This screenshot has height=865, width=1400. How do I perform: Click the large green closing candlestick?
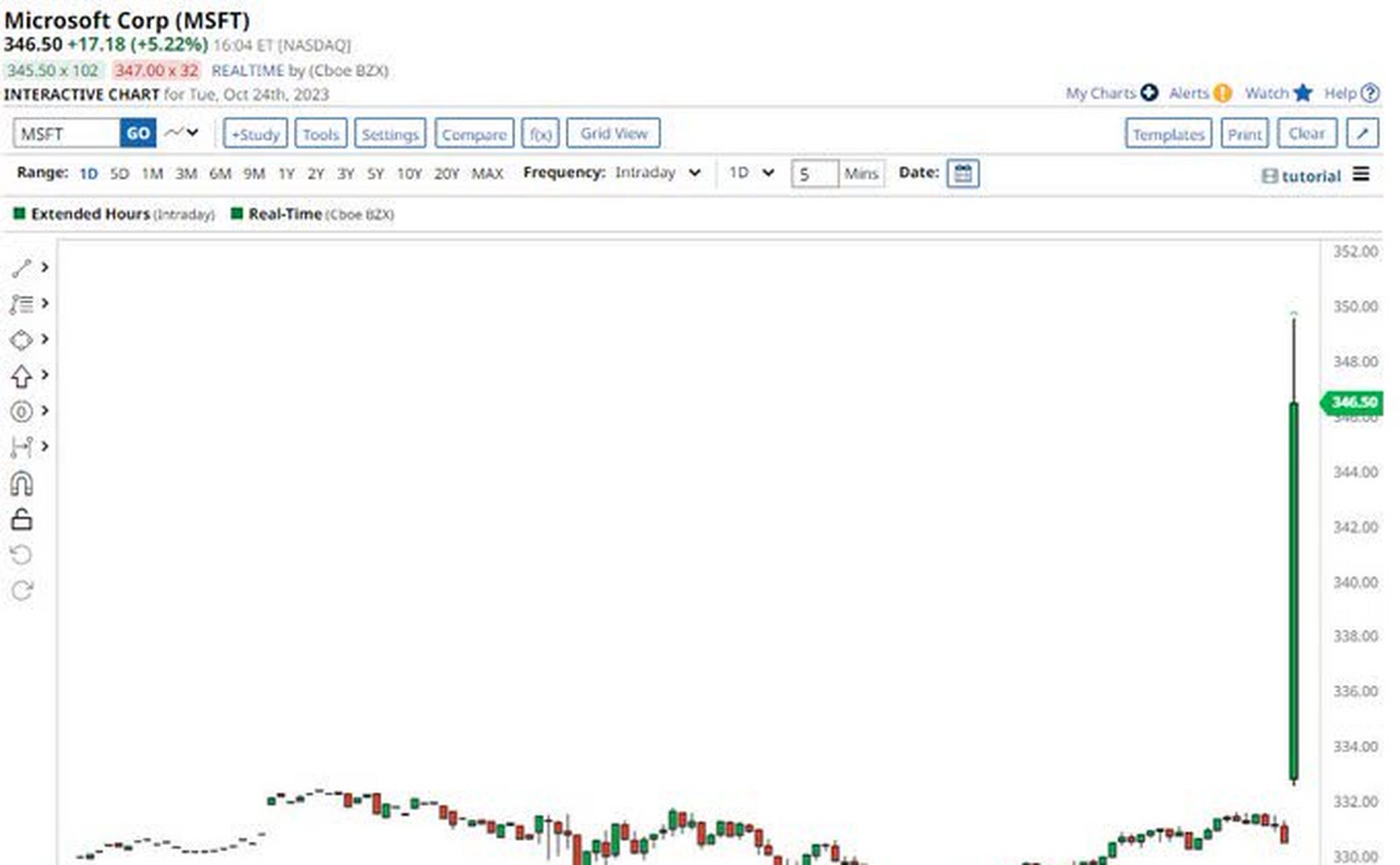(x=1294, y=591)
